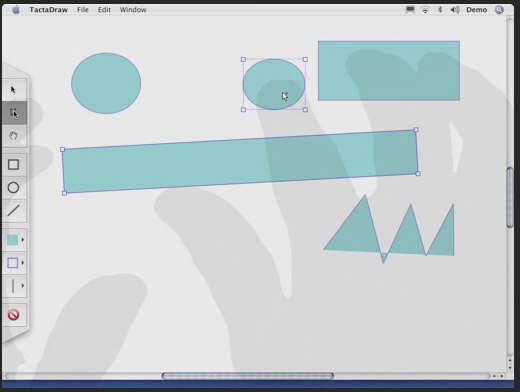
Task: Click the ellipse's bottom-left selection handle
Action: (x=243, y=110)
